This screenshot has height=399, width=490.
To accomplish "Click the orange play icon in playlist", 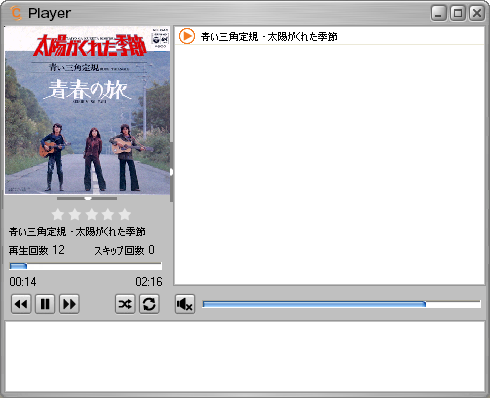I will tap(187, 36).
